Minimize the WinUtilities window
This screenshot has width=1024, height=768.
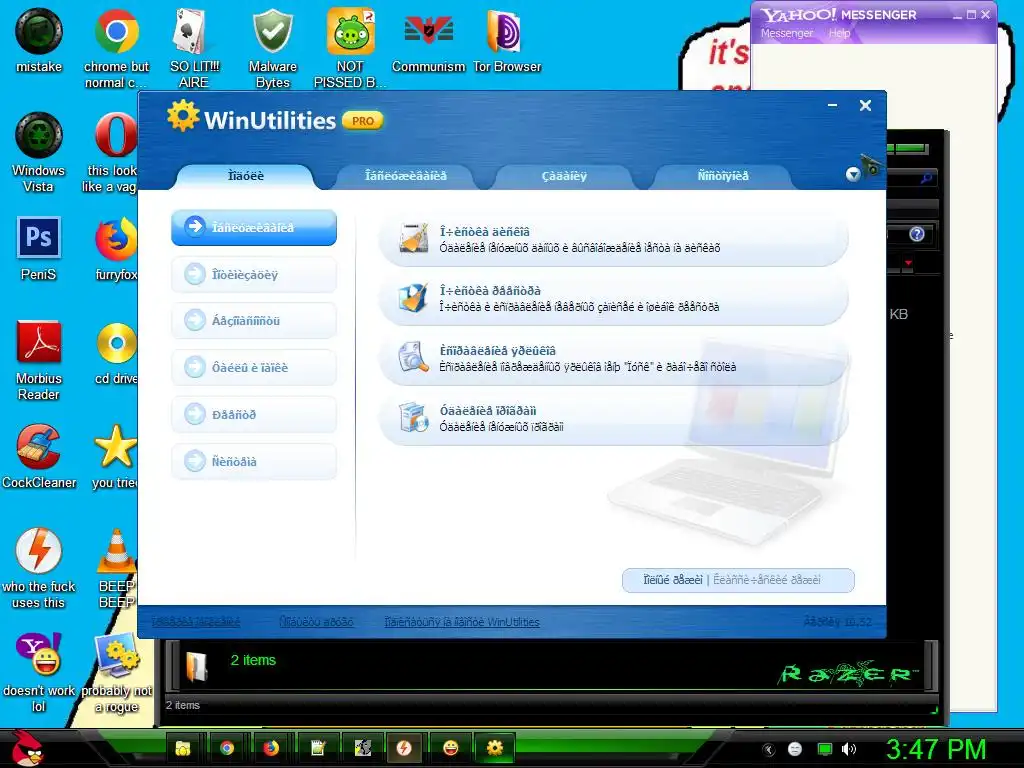(x=833, y=105)
